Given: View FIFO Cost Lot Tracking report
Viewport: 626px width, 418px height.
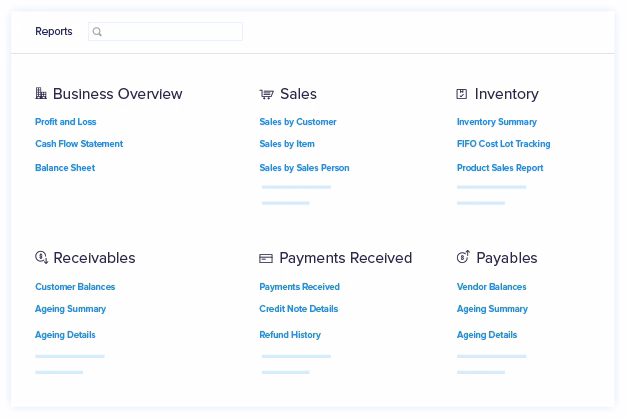Looking at the screenshot, I should tap(503, 144).
